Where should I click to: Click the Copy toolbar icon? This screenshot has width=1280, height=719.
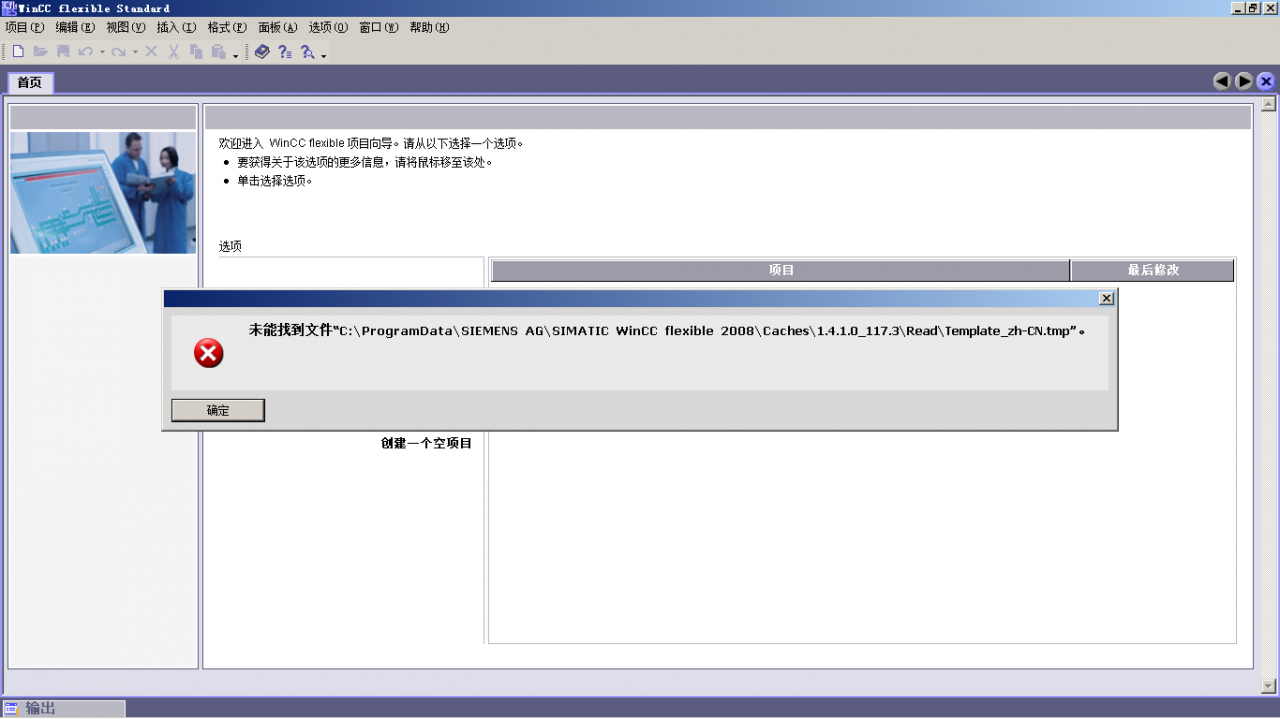(196, 51)
